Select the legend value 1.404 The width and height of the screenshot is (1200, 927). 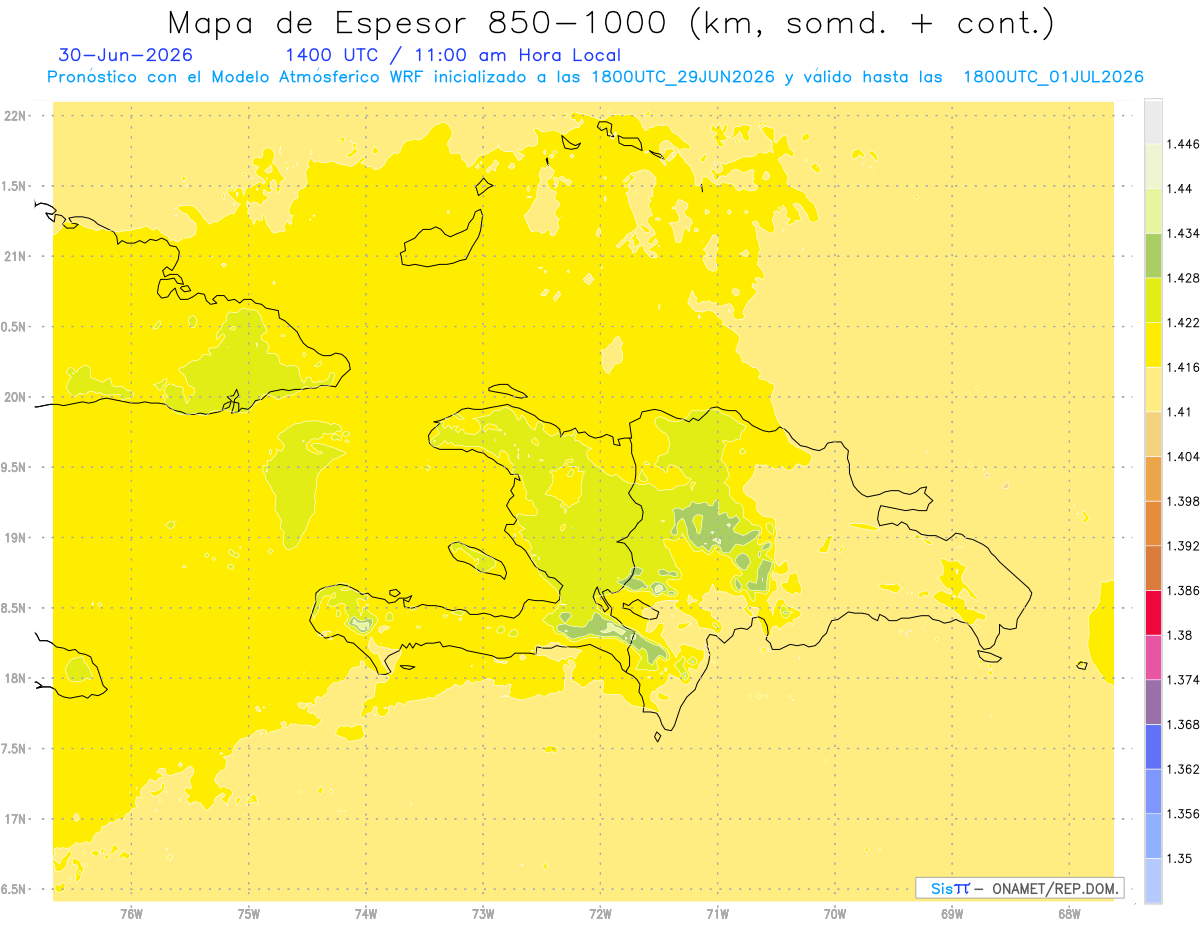[x=1185, y=456]
